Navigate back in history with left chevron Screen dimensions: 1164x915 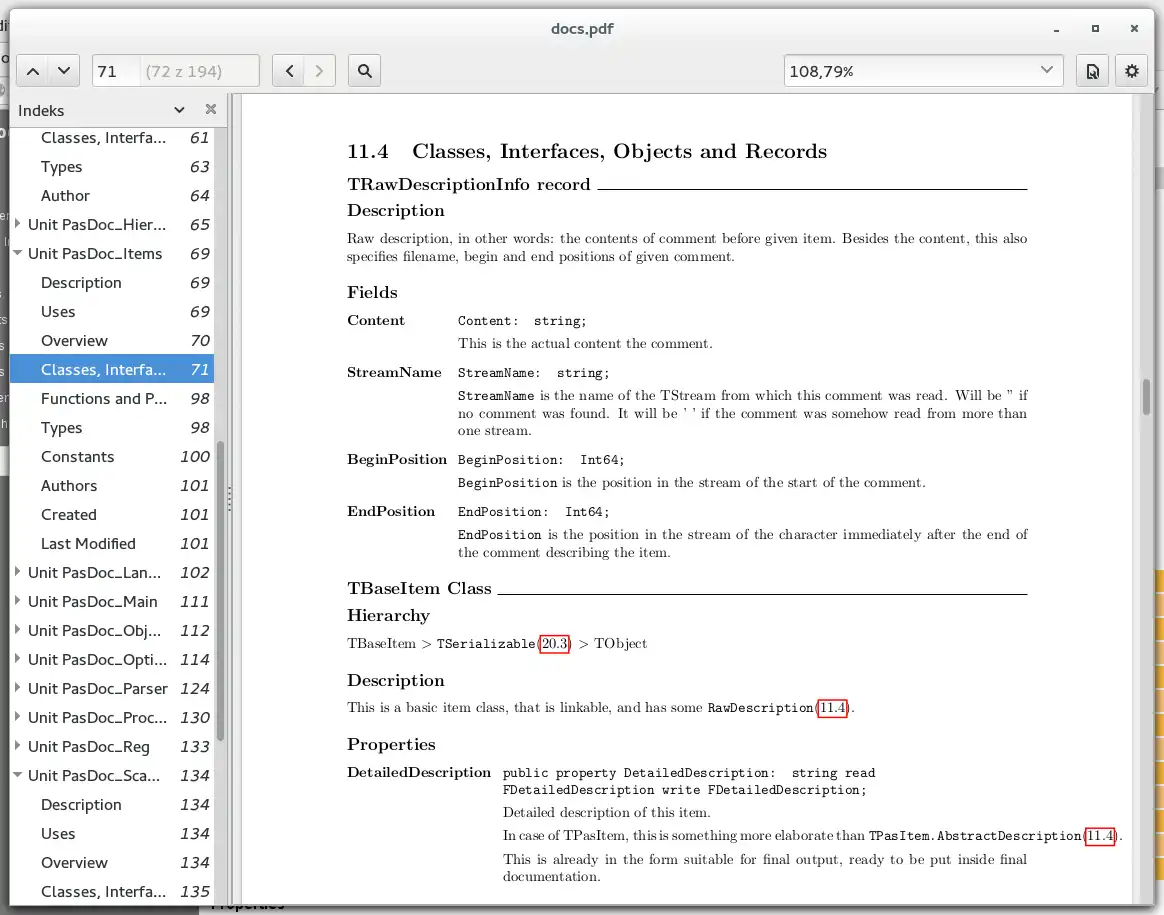pos(289,71)
